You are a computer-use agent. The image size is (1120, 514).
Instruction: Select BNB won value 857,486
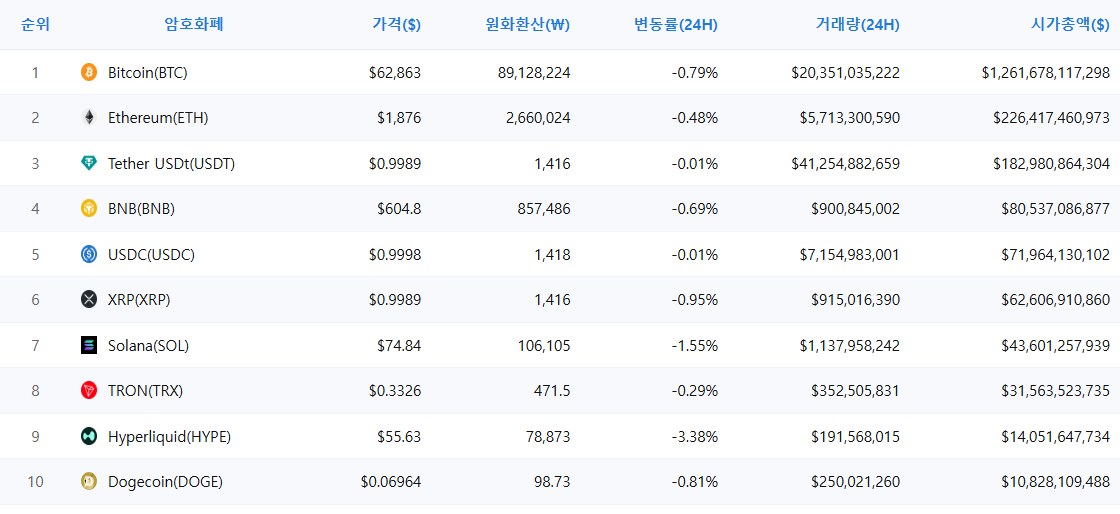(x=544, y=208)
